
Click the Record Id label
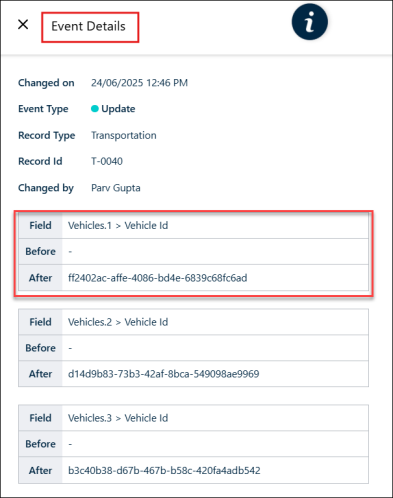tap(40, 161)
